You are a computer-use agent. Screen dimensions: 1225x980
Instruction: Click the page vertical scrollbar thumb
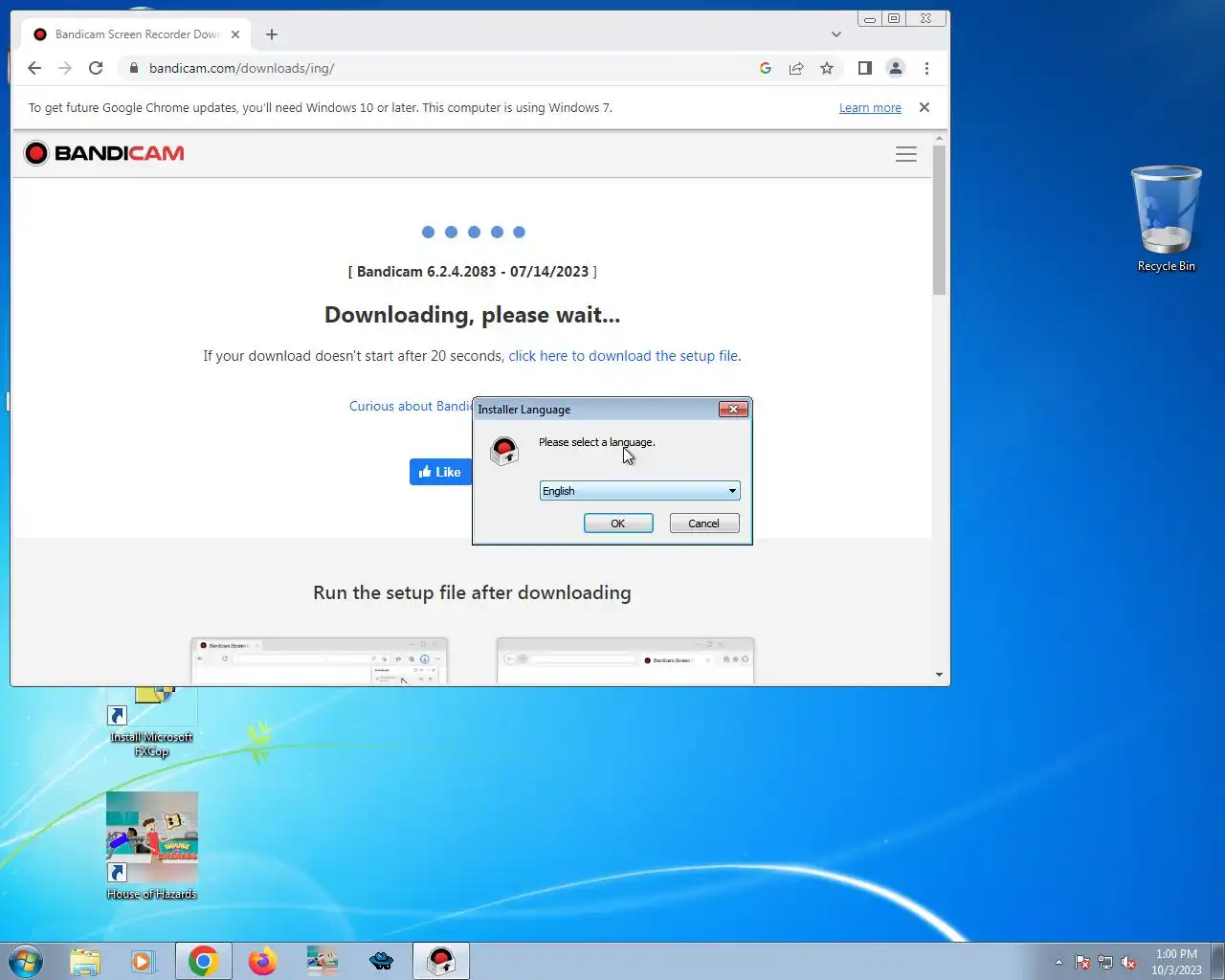(939, 220)
